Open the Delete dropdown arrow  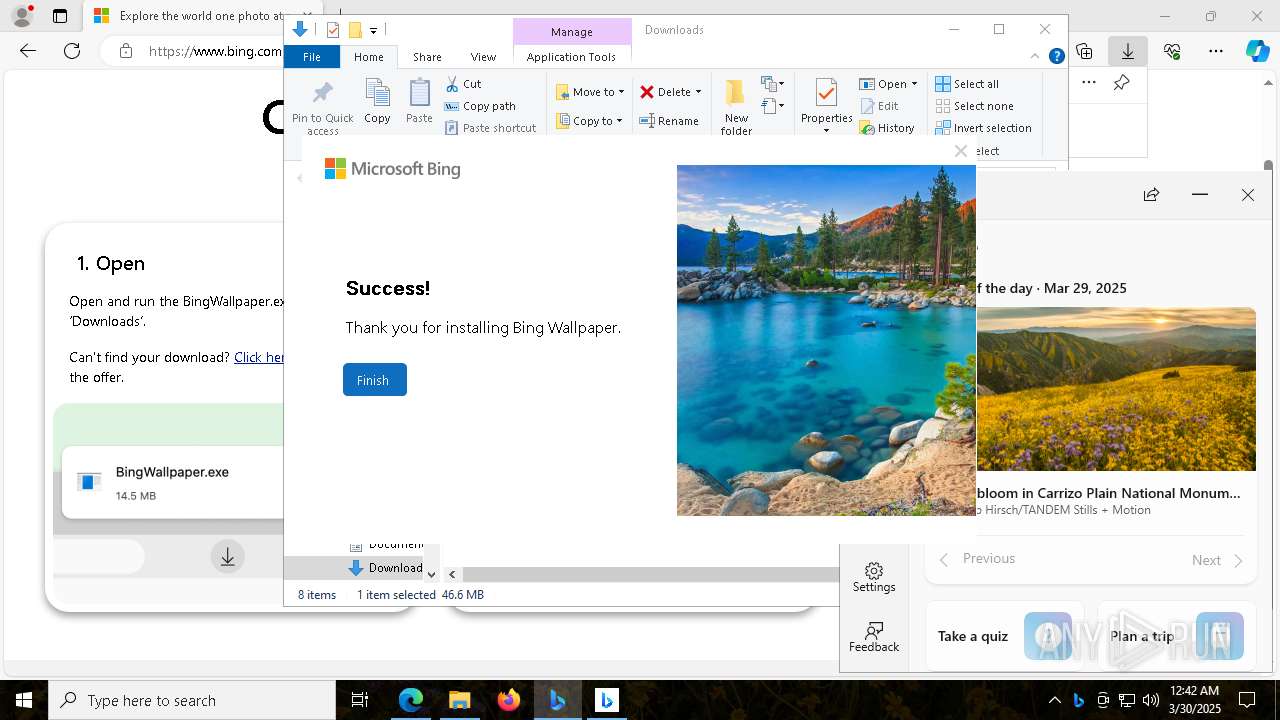tap(698, 92)
